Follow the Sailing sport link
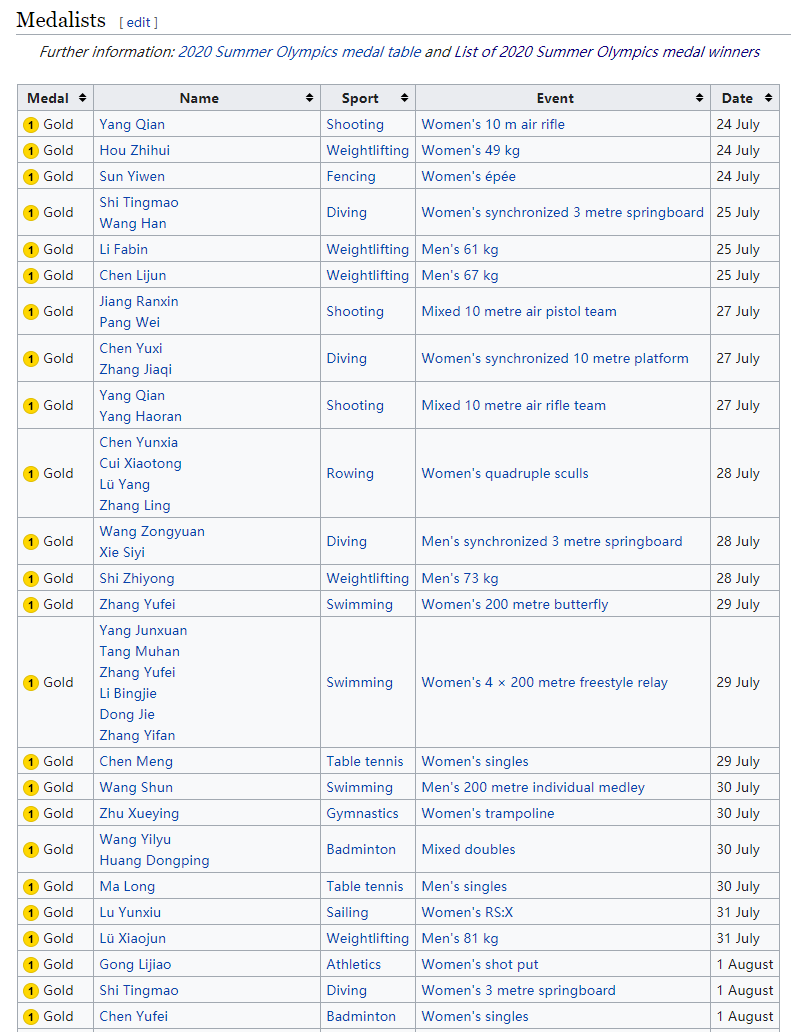 coord(347,913)
